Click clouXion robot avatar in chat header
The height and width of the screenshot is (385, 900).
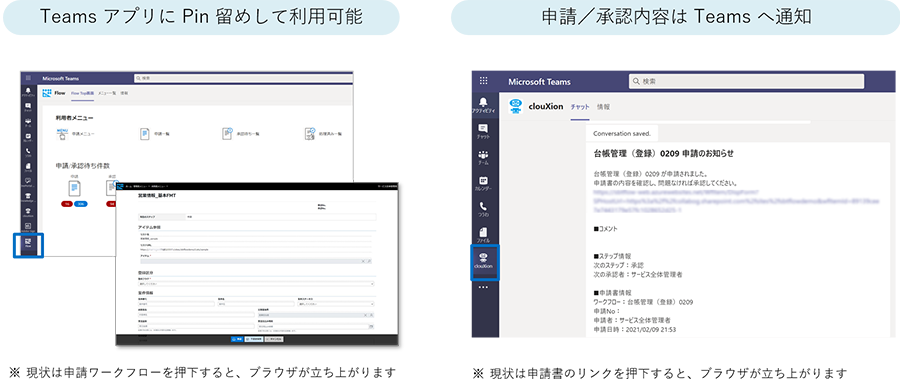click(515, 106)
